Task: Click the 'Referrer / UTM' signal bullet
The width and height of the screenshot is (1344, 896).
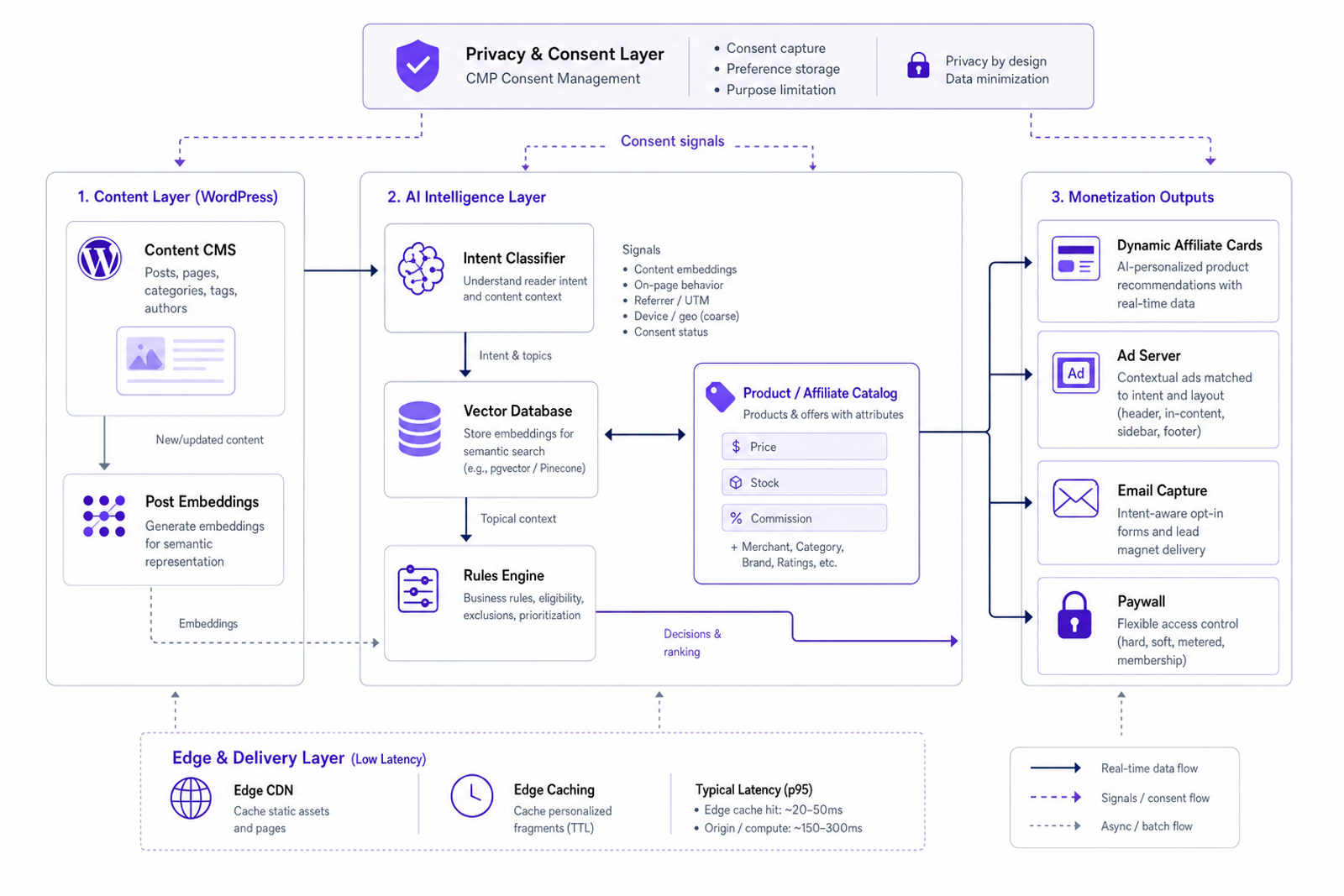Action: click(x=671, y=301)
